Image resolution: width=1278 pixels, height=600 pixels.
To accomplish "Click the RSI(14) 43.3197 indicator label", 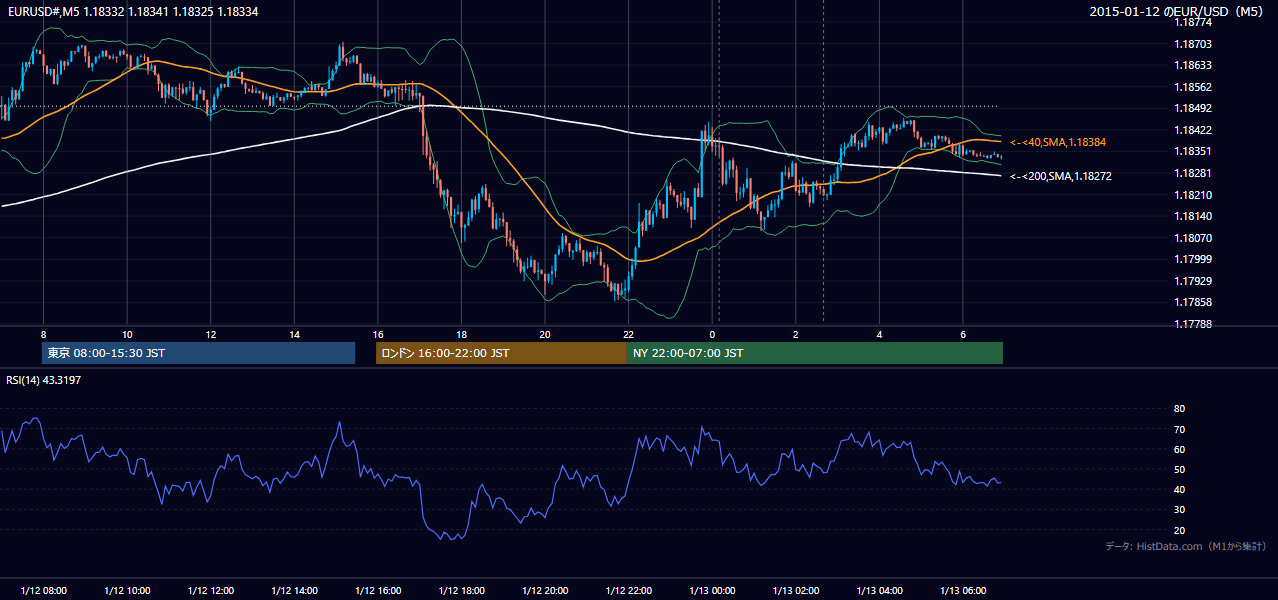I will 43,380.
